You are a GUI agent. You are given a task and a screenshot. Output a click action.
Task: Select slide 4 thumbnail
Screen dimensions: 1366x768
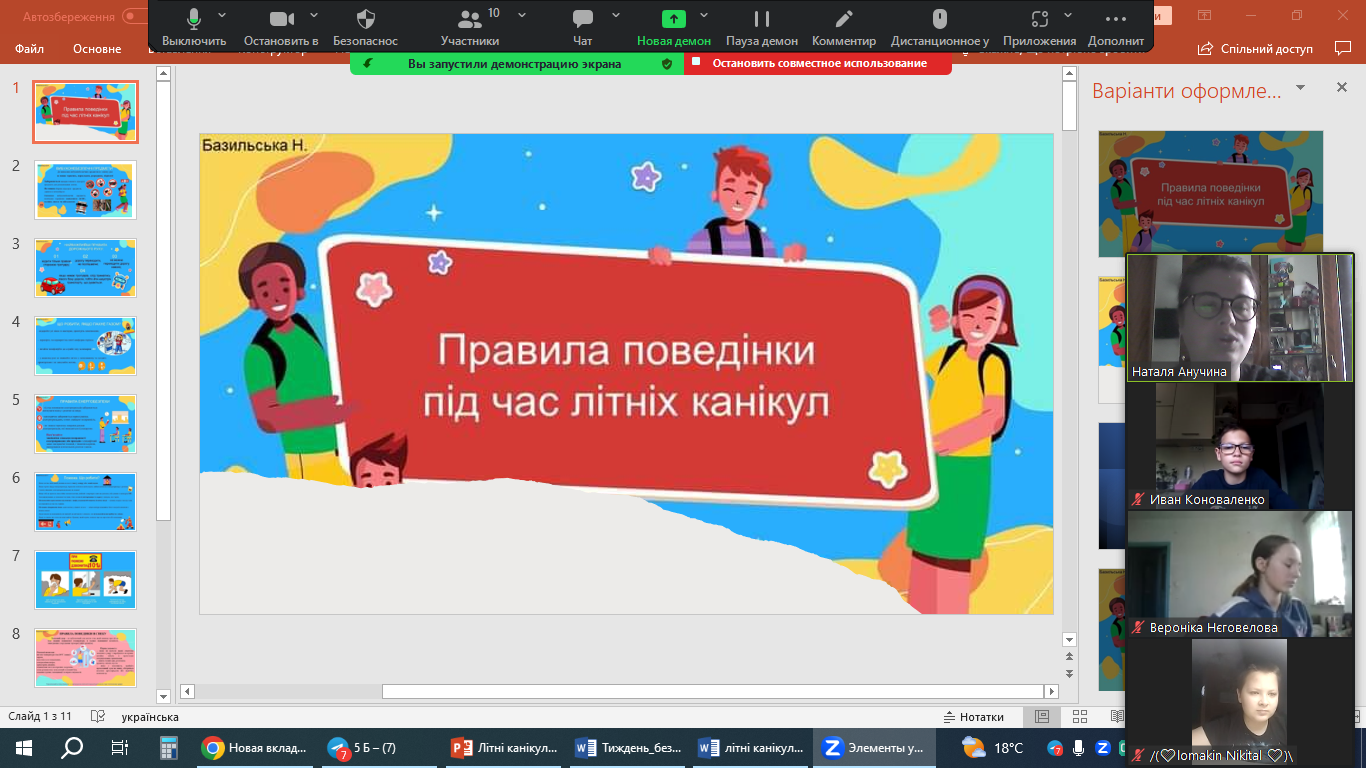click(x=86, y=346)
